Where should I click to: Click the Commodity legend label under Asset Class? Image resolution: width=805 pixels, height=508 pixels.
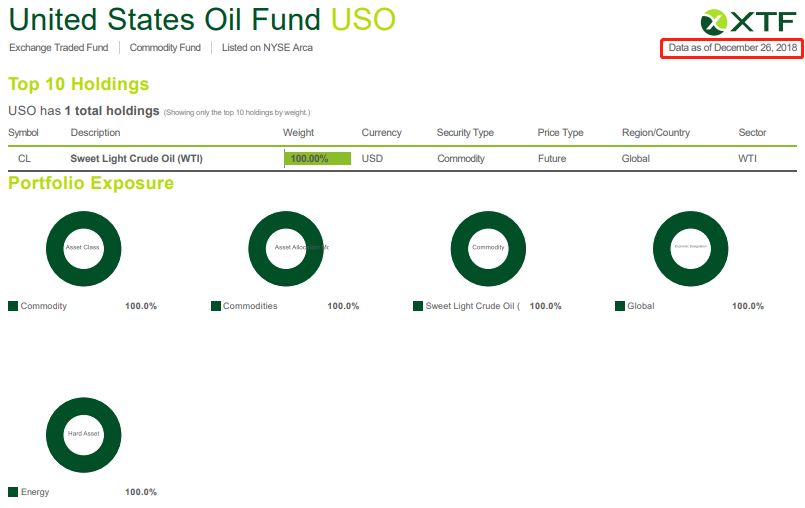coord(44,306)
